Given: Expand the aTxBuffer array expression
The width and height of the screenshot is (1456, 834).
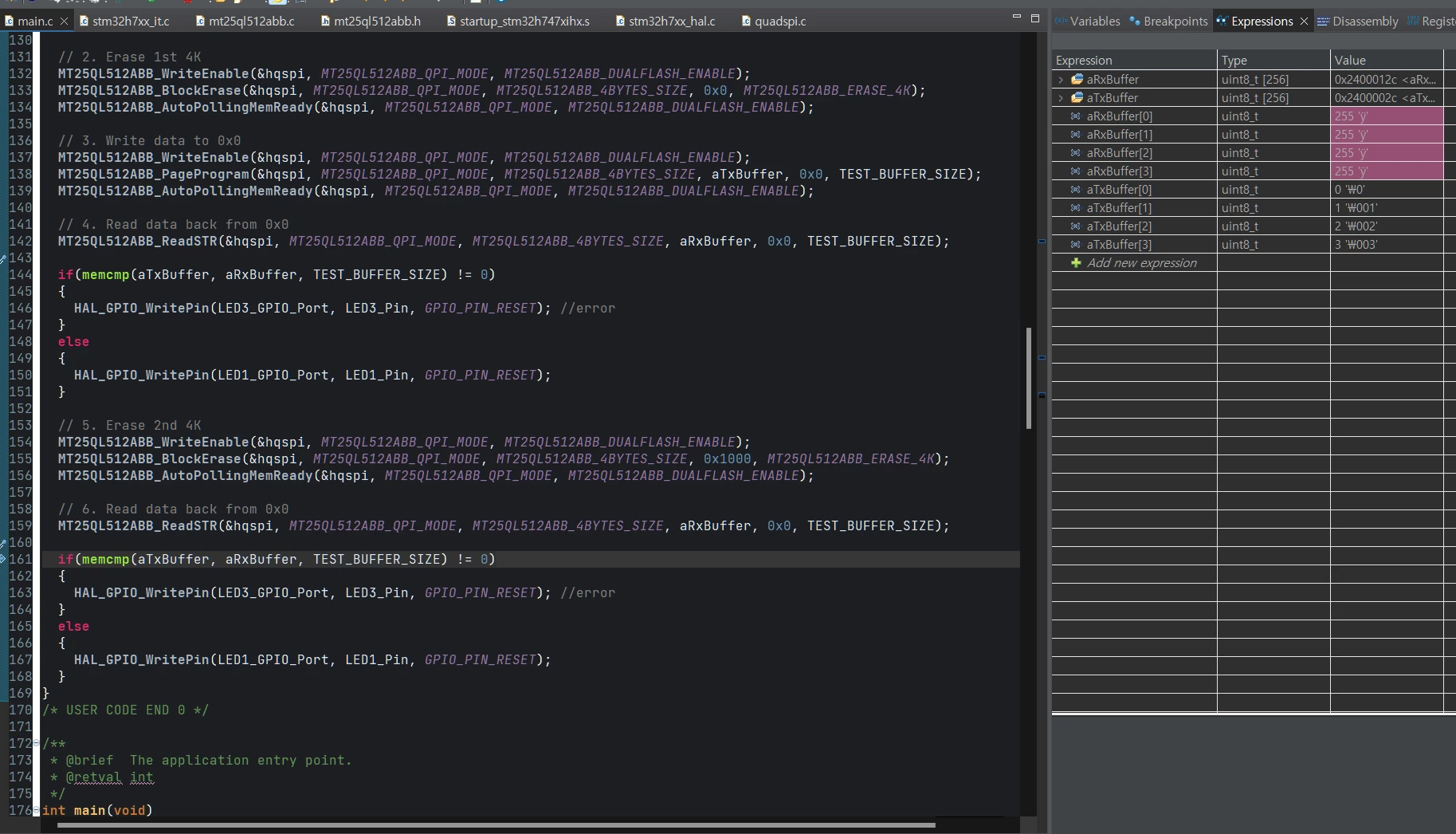Looking at the screenshot, I should [1061, 98].
